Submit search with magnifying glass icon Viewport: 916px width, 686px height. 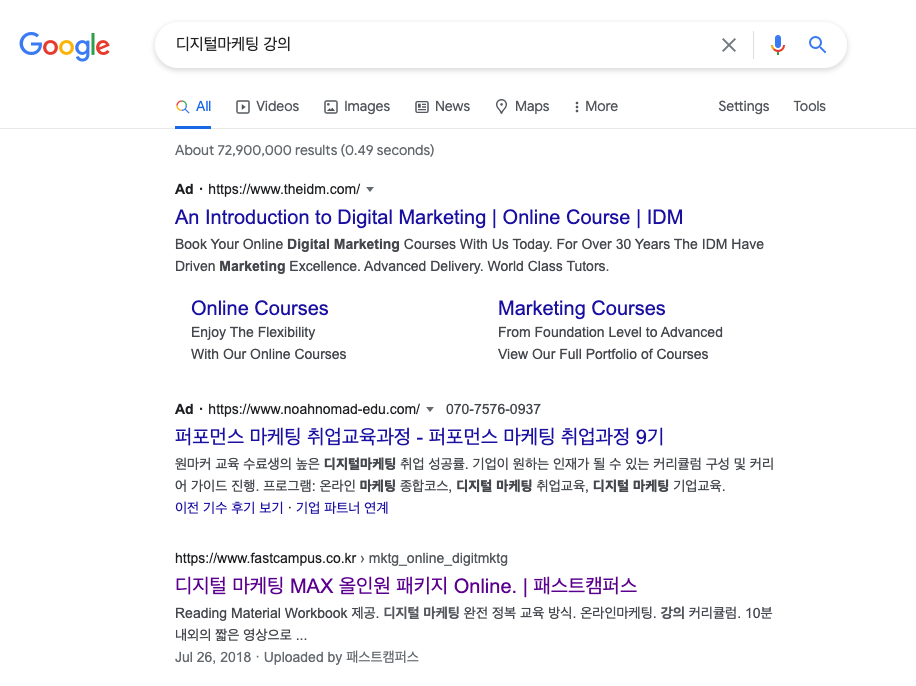coord(817,44)
